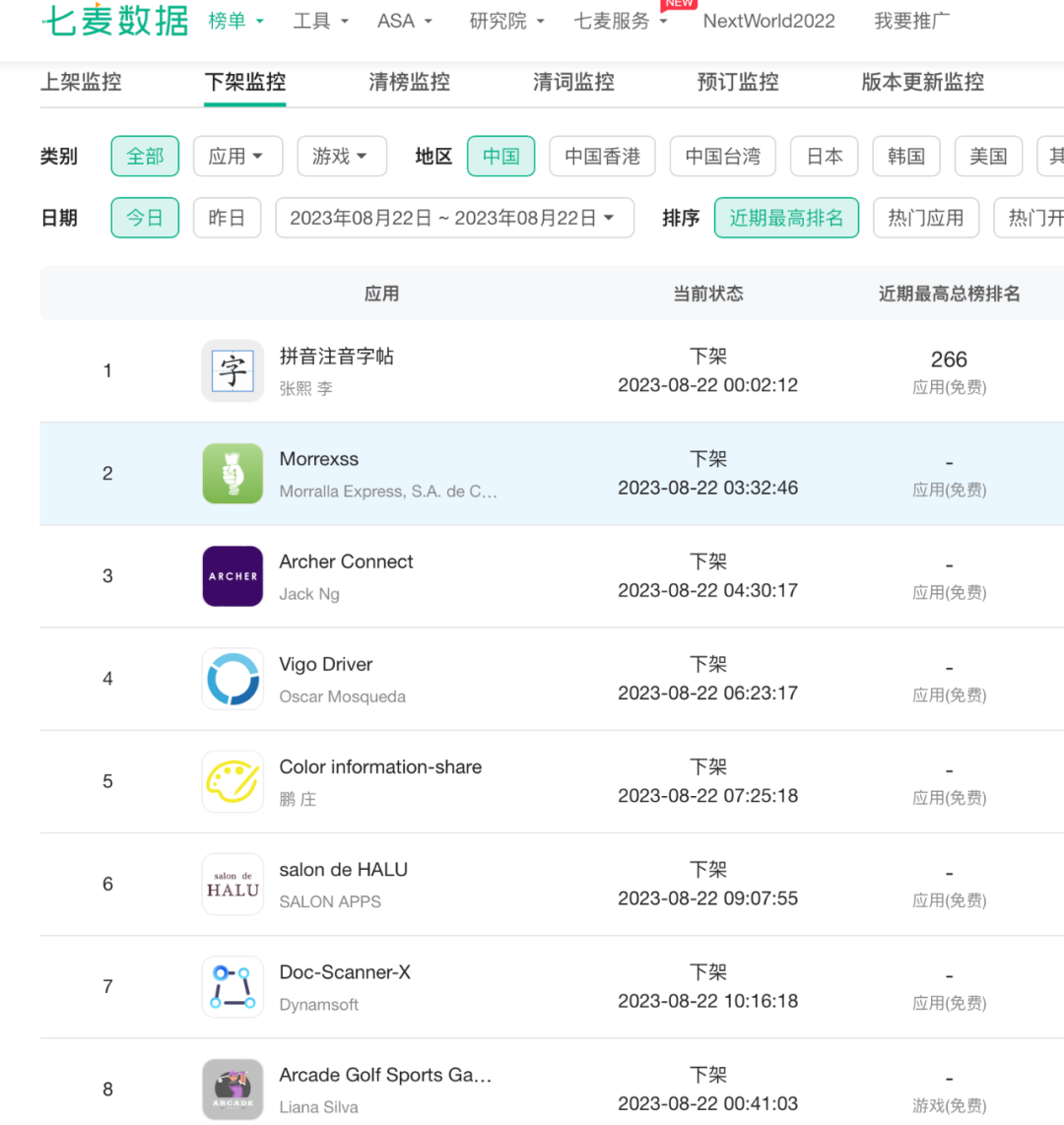Open the 拼音注音字帖 app icon
This screenshot has width=1064, height=1125.
click(233, 371)
